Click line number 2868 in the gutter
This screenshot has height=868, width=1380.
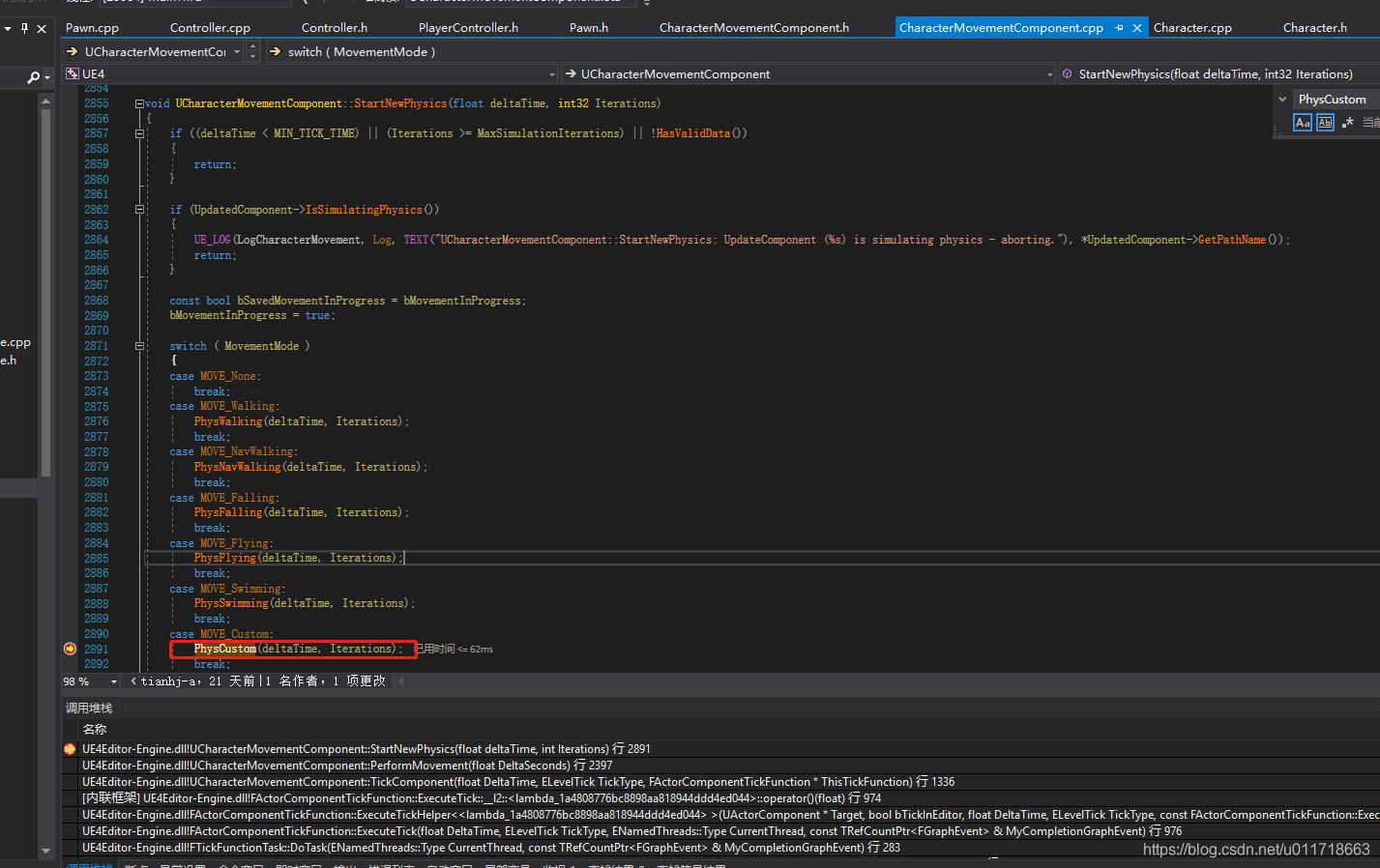coord(97,301)
